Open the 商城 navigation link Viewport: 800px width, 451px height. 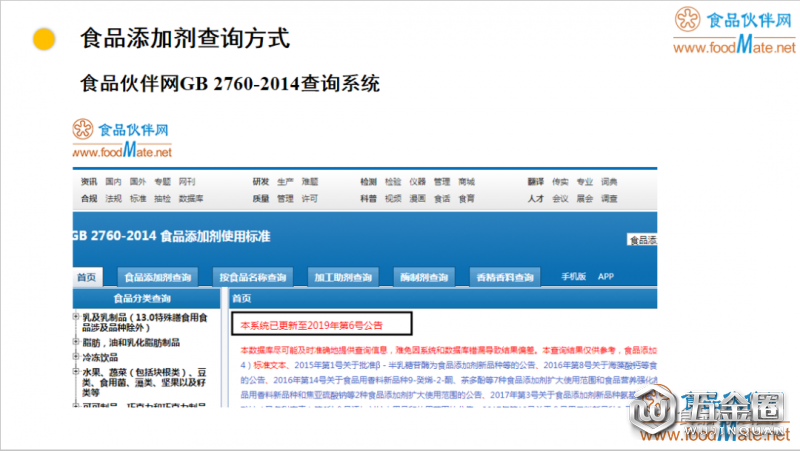(466, 182)
